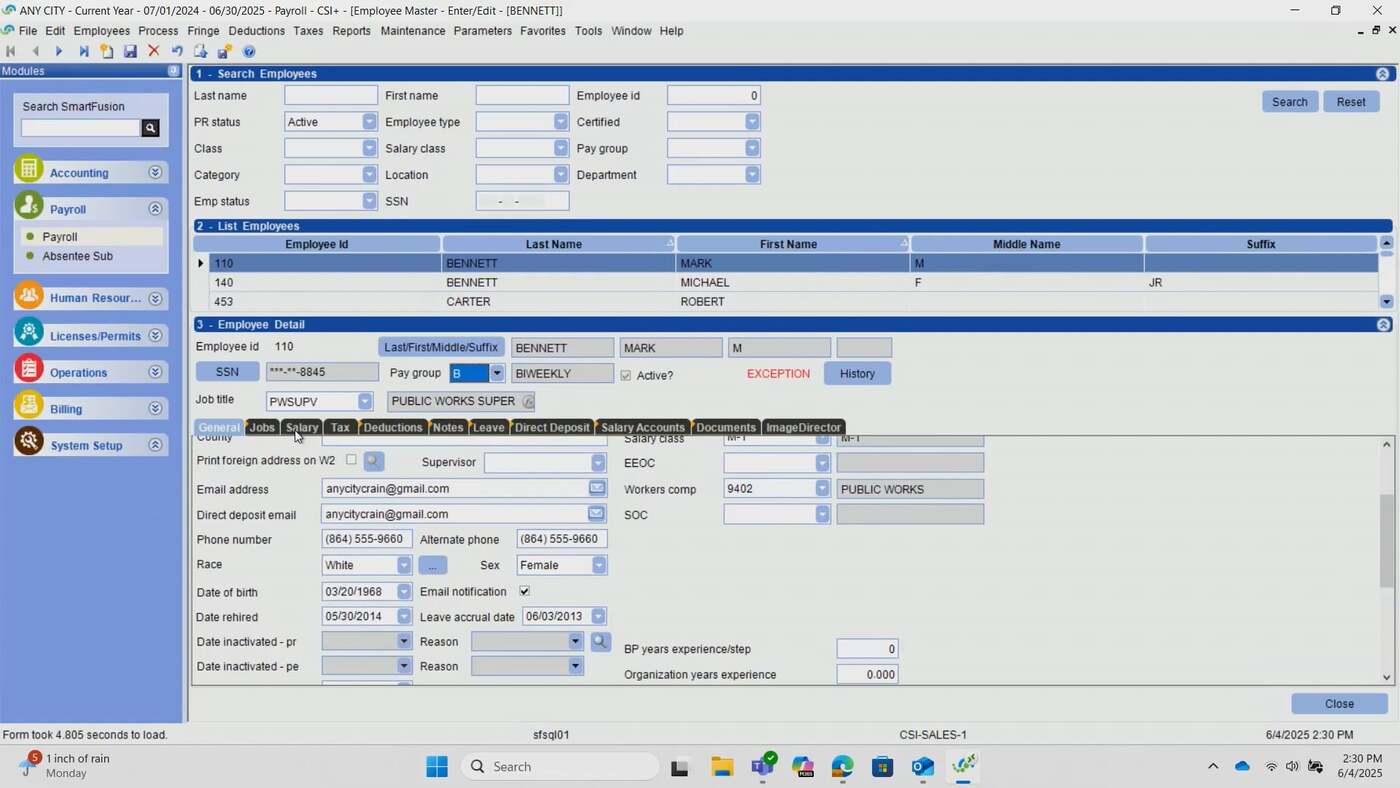Switch to Jobs tab
This screenshot has height=788, width=1400.
coord(262,427)
